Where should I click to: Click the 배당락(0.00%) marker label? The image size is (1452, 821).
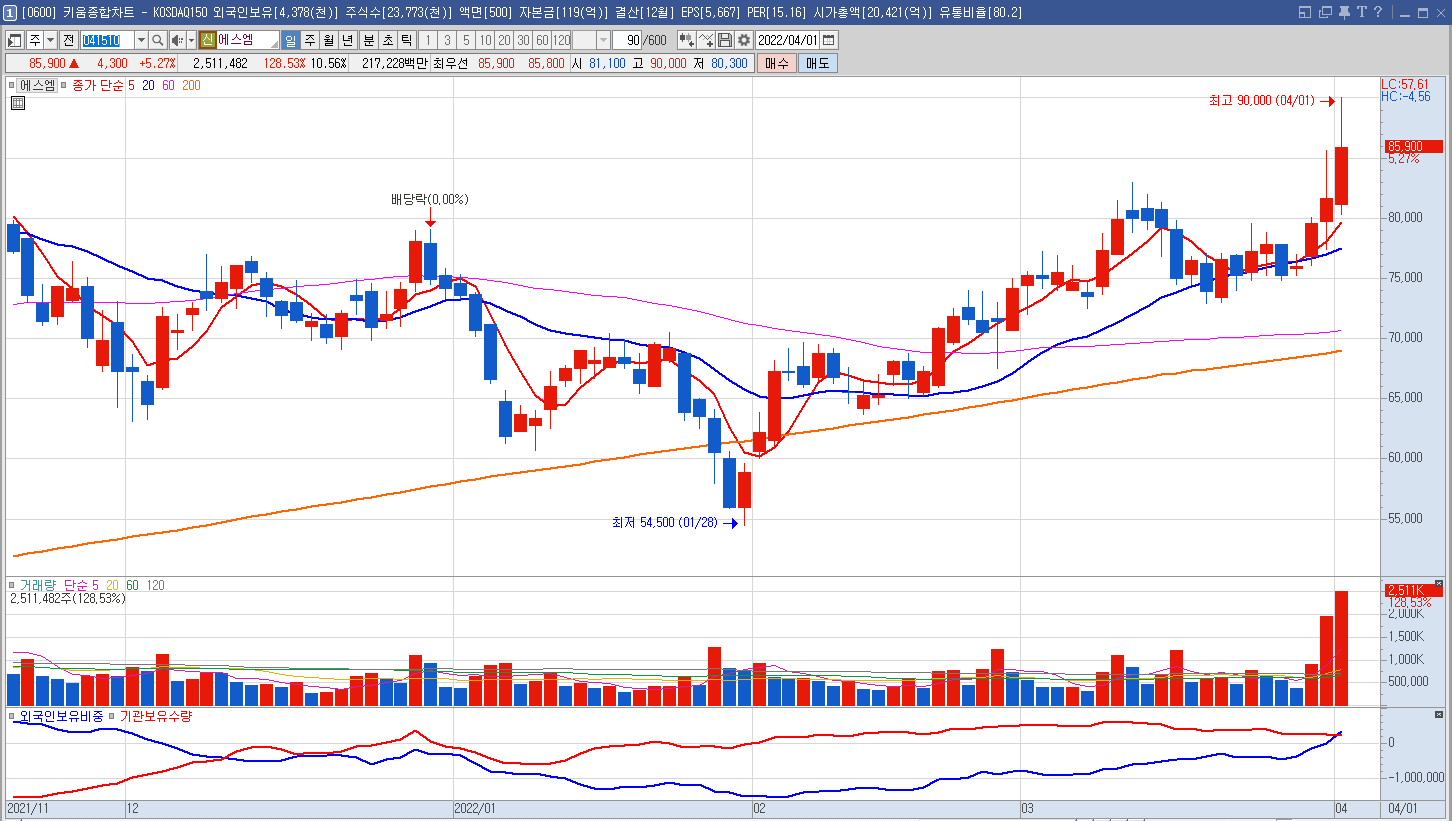point(429,199)
